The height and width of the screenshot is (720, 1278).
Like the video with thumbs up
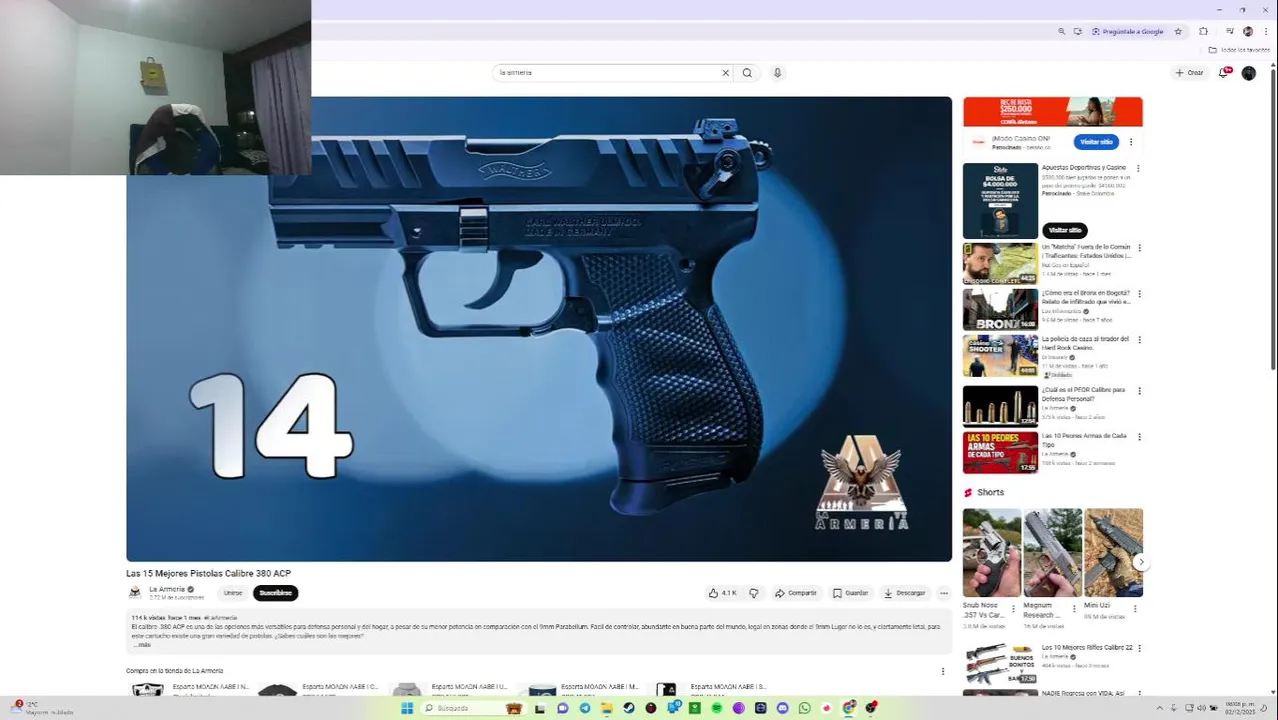click(x=722, y=593)
